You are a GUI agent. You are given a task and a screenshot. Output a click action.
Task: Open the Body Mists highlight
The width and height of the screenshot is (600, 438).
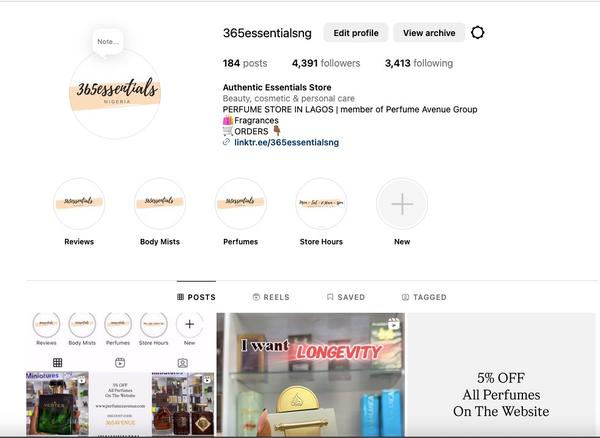pos(160,204)
